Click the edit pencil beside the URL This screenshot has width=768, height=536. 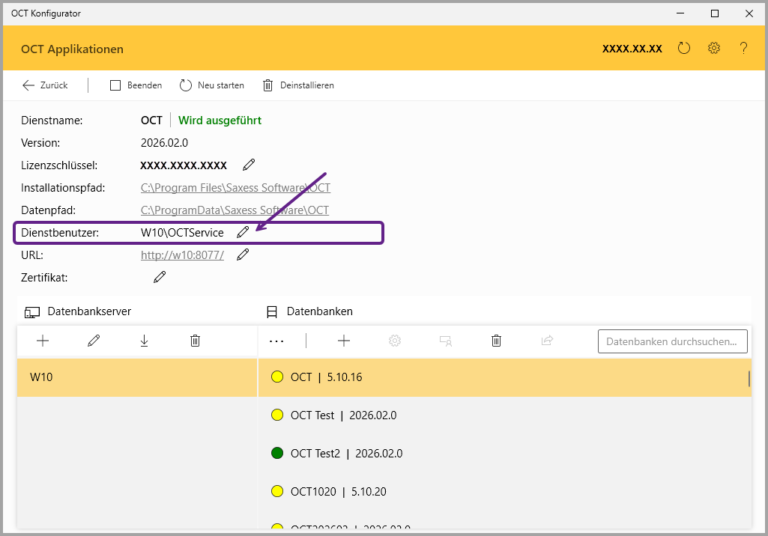243,255
